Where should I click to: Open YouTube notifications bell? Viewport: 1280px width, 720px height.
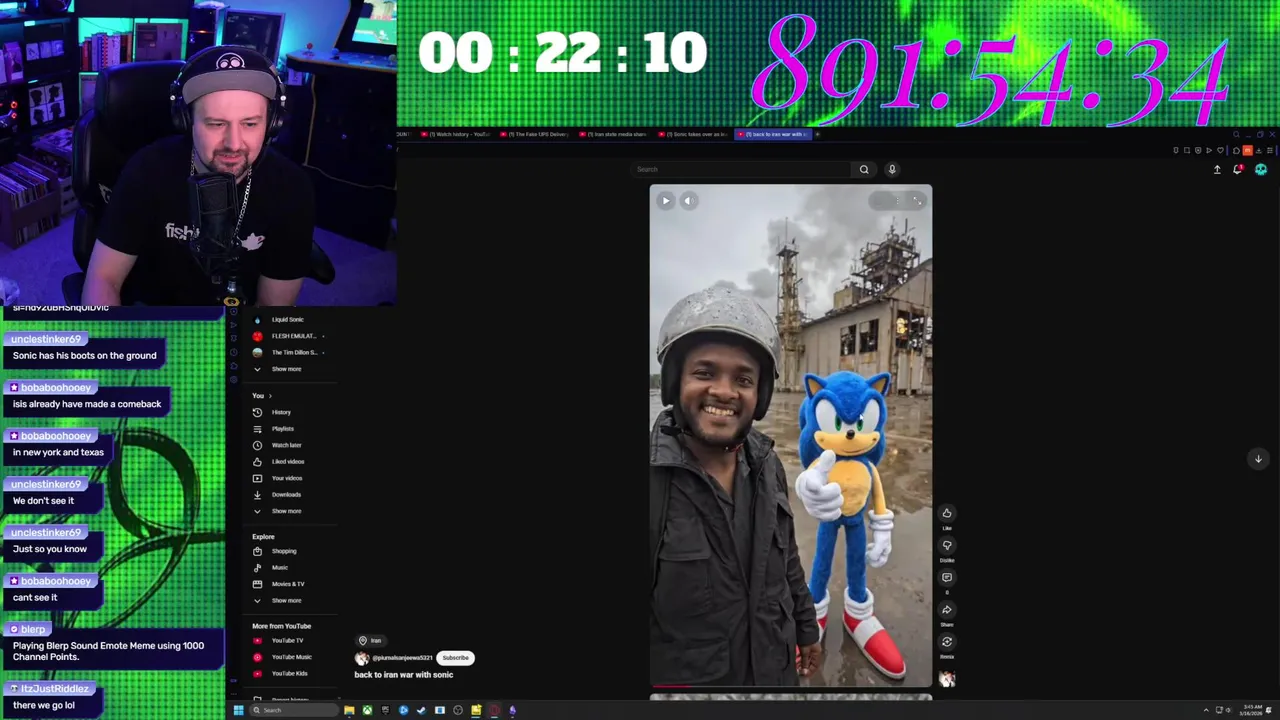tap(1238, 170)
